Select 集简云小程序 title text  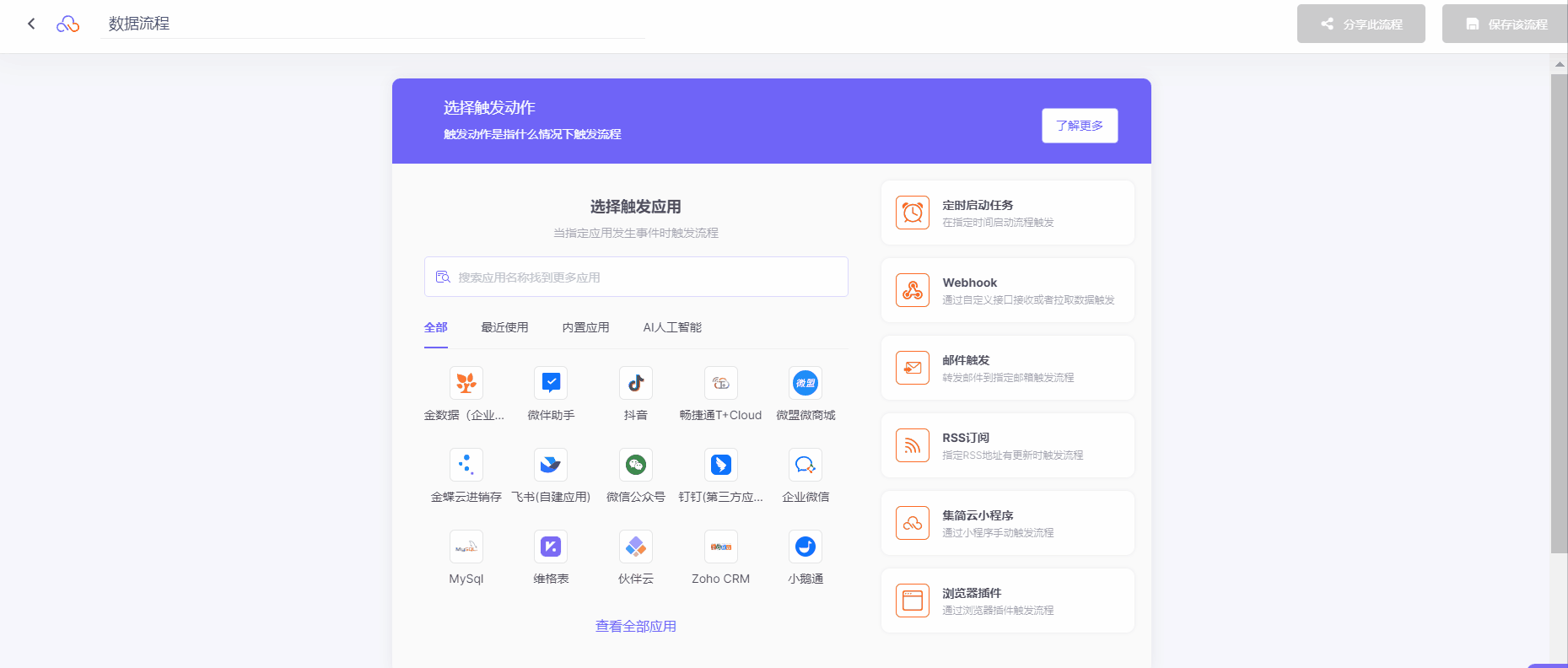(978, 515)
